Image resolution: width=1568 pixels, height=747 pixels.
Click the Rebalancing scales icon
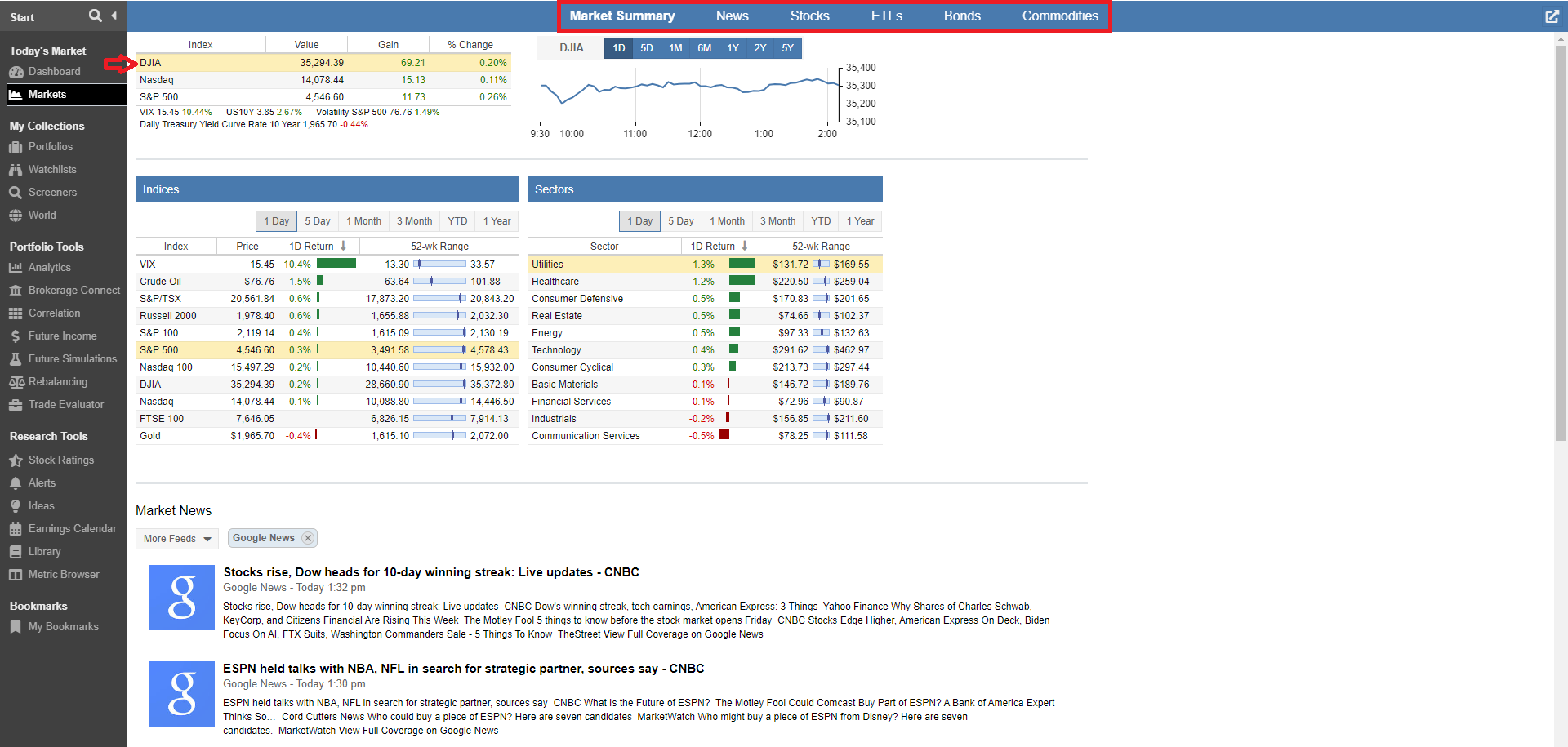(16, 382)
